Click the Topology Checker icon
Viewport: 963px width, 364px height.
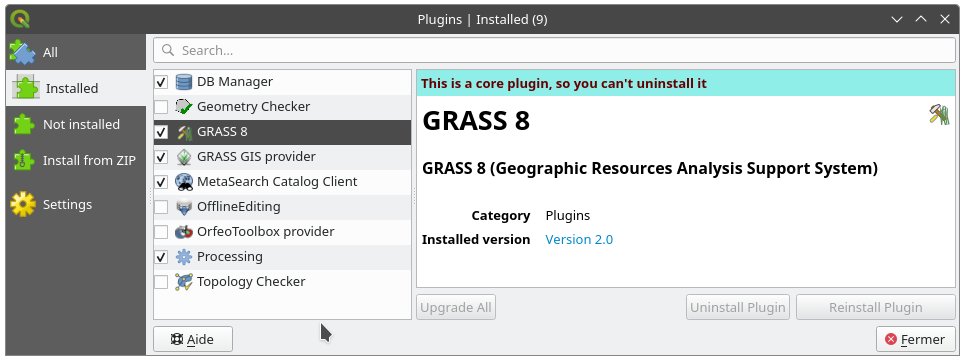pyautogui.click(x=184, y=282)
